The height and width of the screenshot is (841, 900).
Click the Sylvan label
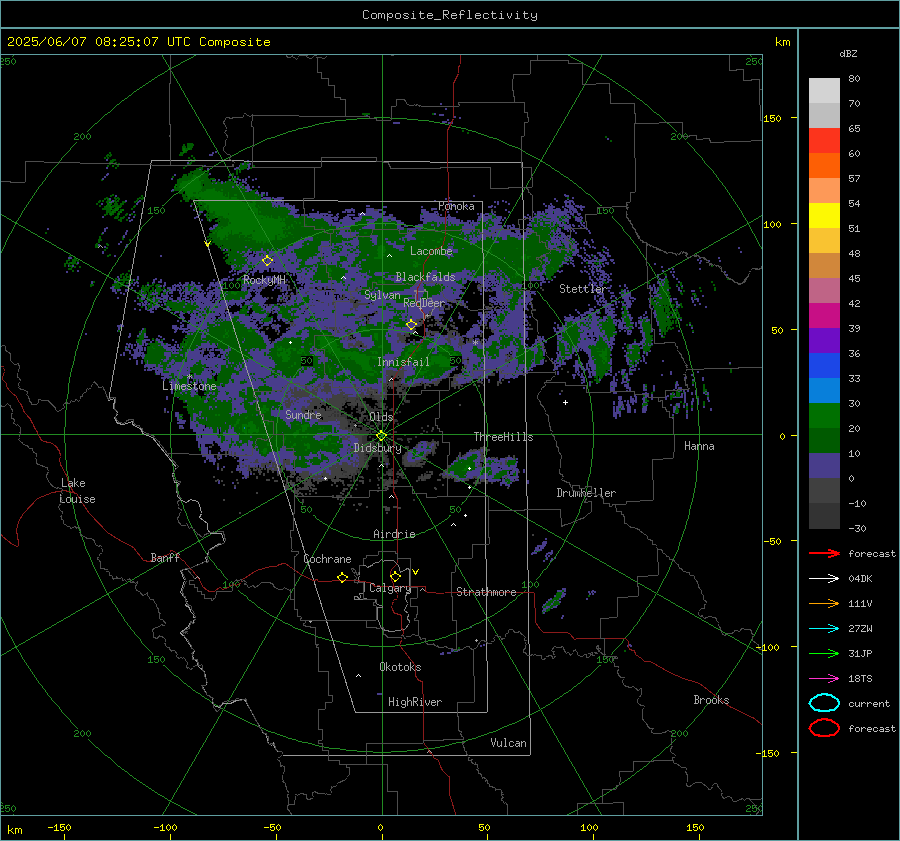coord(382,295)
